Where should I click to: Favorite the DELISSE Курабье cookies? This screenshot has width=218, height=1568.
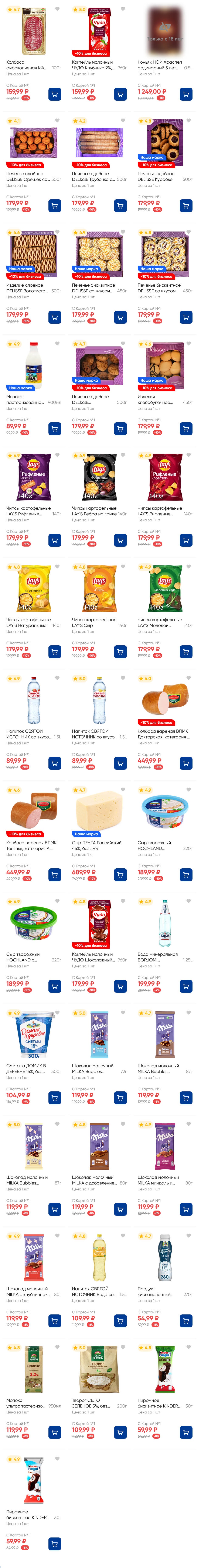[189, 120]
